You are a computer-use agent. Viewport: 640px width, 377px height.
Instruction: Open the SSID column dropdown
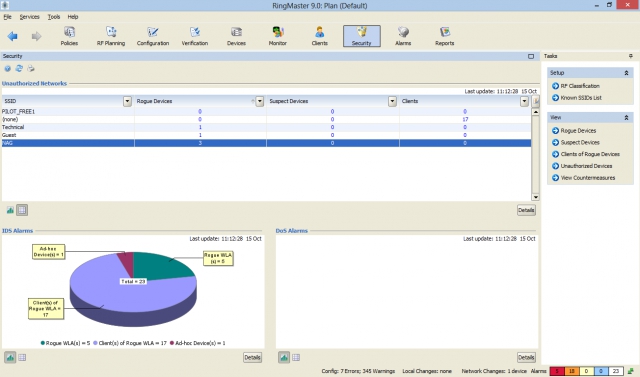click(x=127, y=101)
